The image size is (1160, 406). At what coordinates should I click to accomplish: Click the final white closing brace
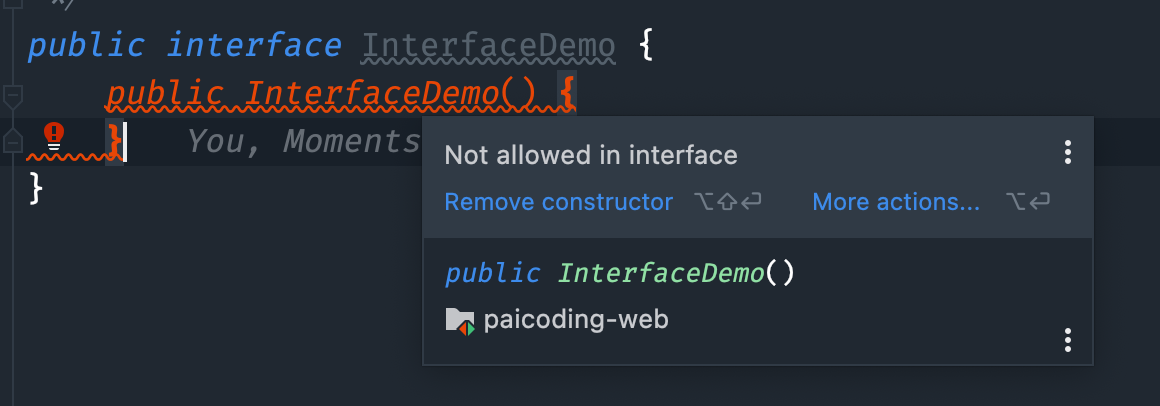[x=36, y=188]
